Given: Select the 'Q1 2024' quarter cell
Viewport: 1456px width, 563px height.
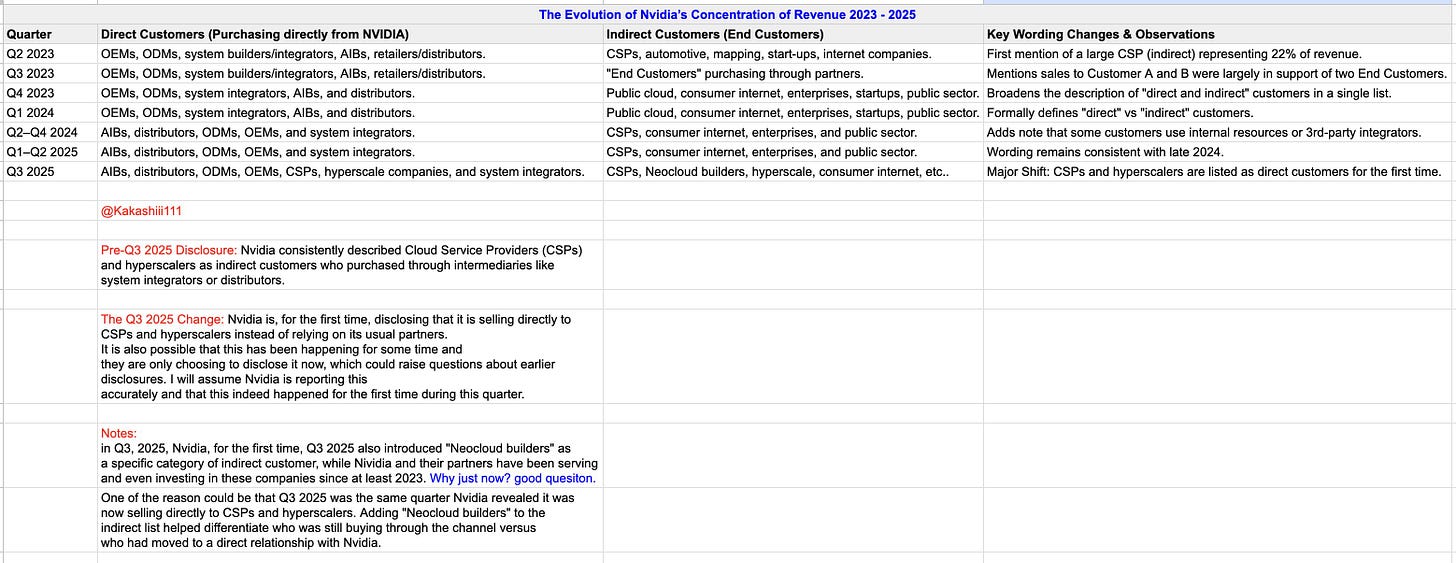Looking at the screenshot, I should pyautogui.click(x=50, y=113).
